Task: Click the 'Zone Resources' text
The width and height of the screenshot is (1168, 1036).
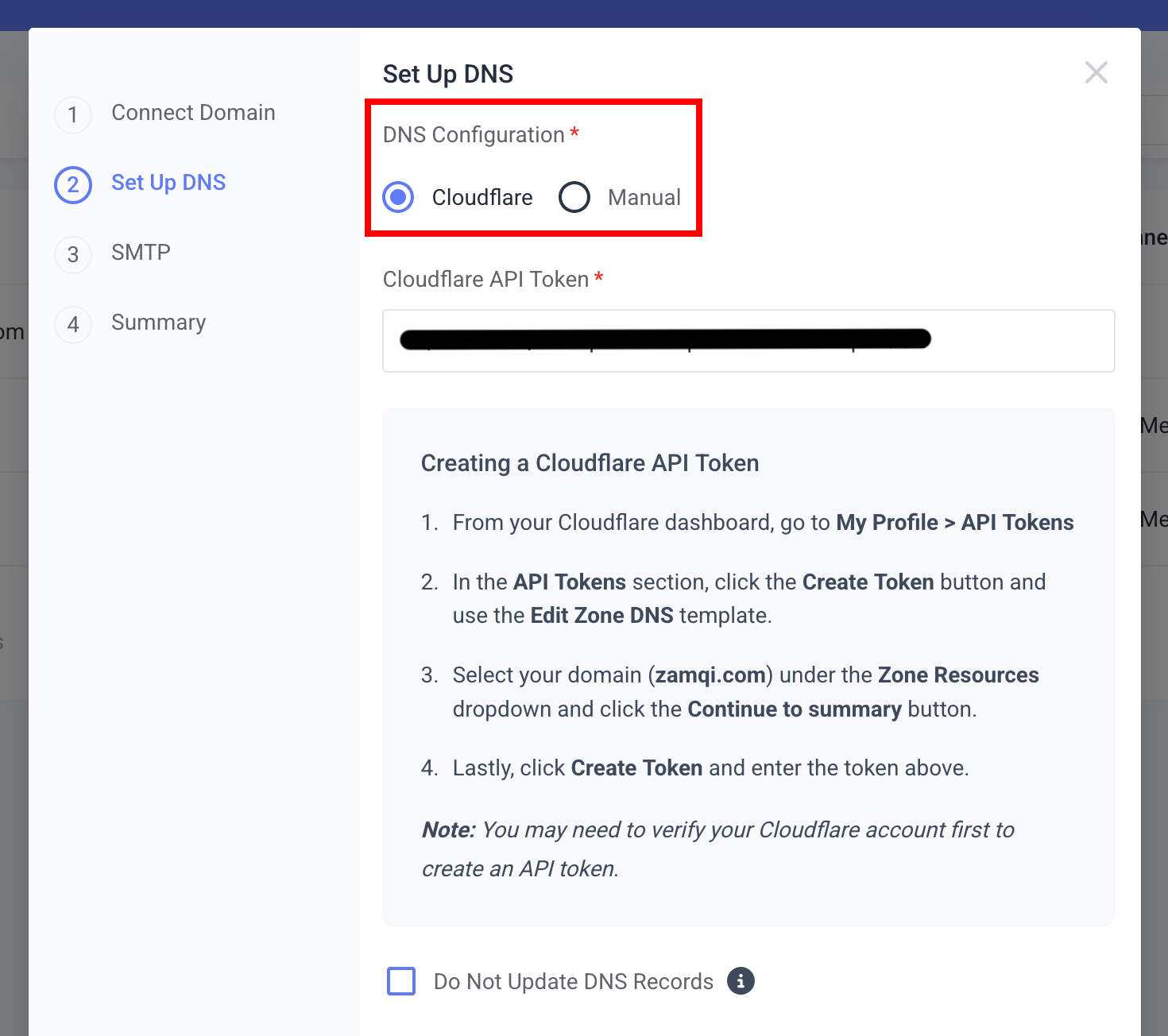Action: point(958,675)
